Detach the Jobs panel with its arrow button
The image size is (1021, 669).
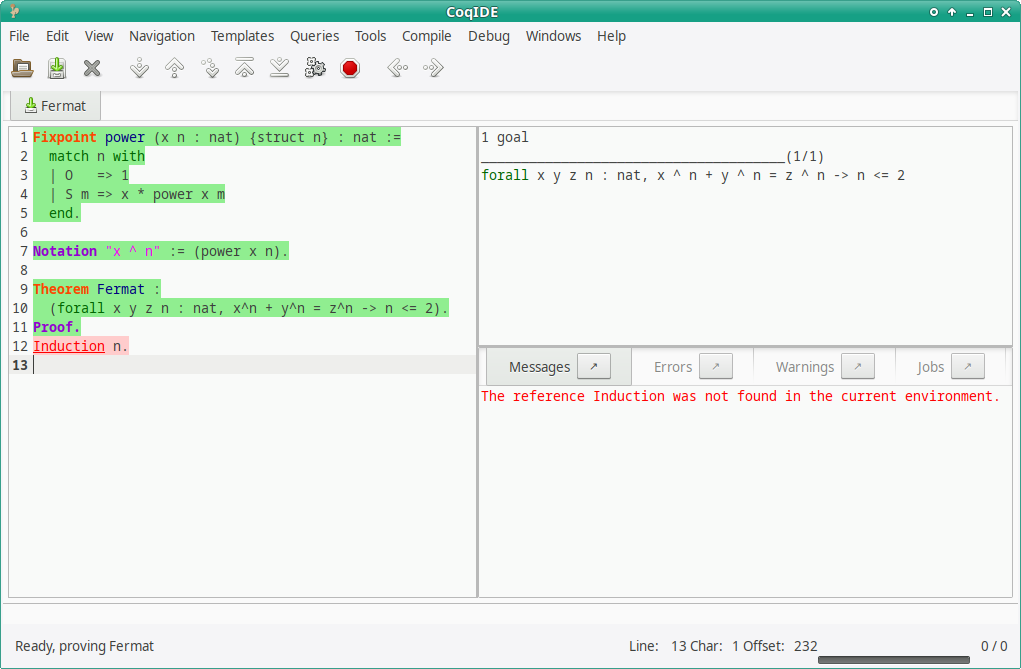967,366
